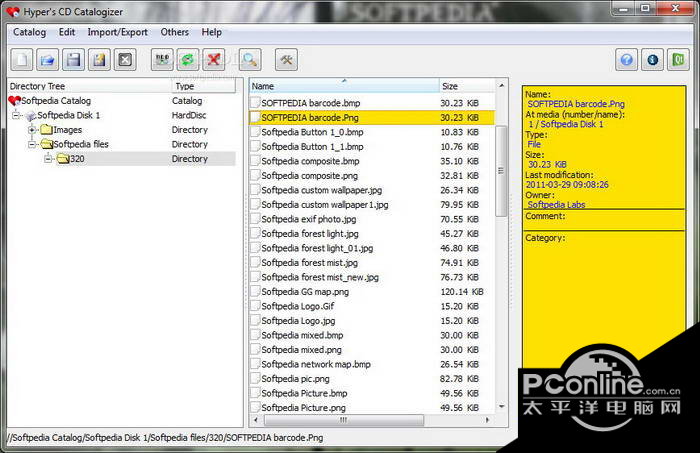Open the Help menu
Image resolution: width=700 pixels, height=453 pixels.
pyautogui.click(x=212, y=32)
